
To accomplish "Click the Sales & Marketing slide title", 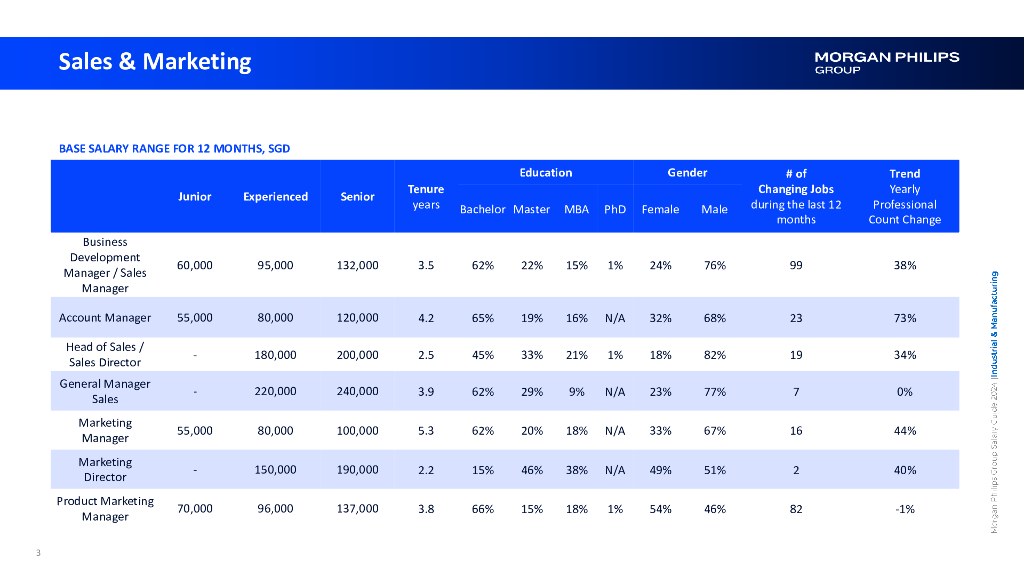I will tap(155, 62).
